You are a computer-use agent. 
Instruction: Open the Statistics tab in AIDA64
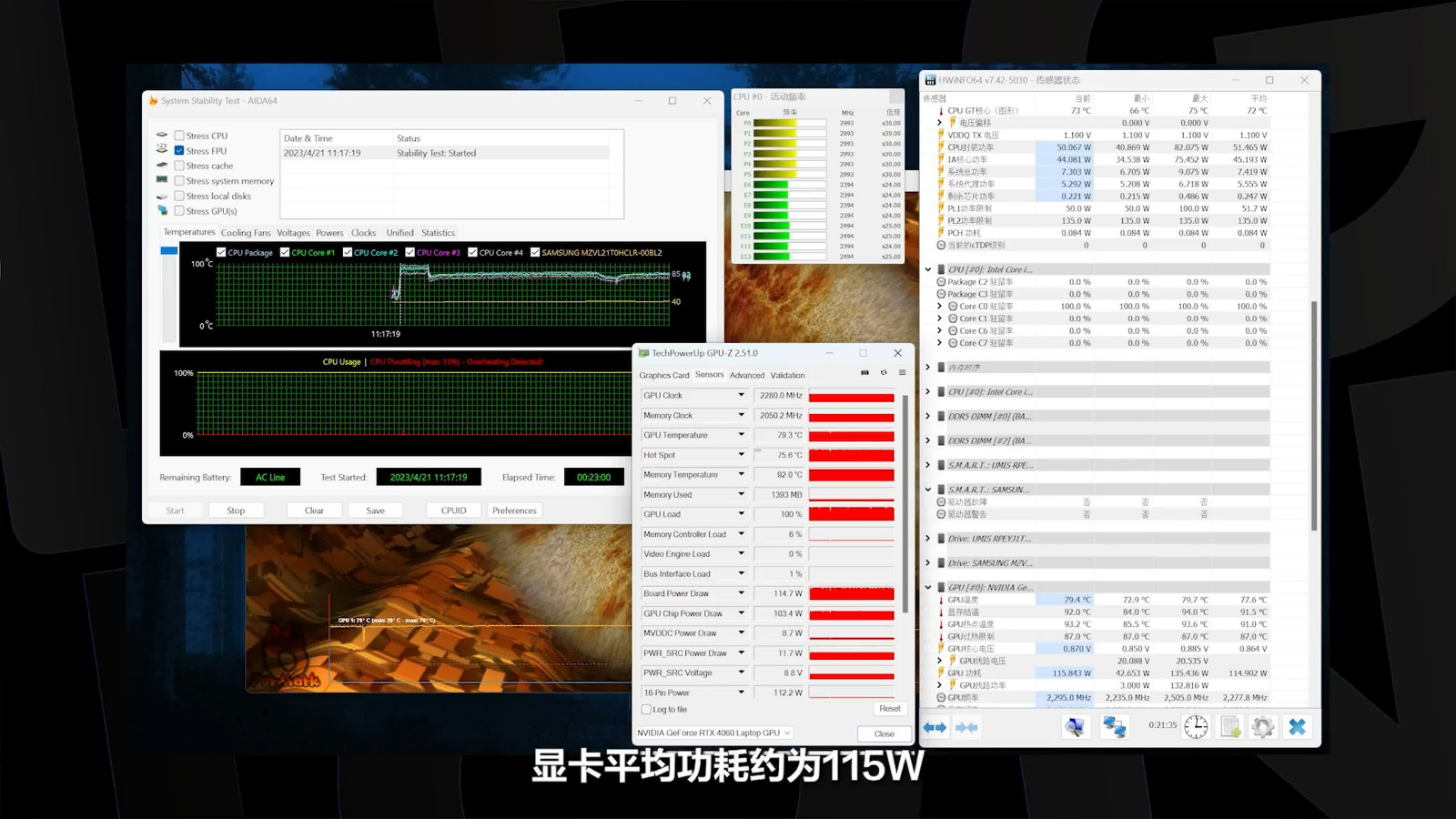pos(438,233)
